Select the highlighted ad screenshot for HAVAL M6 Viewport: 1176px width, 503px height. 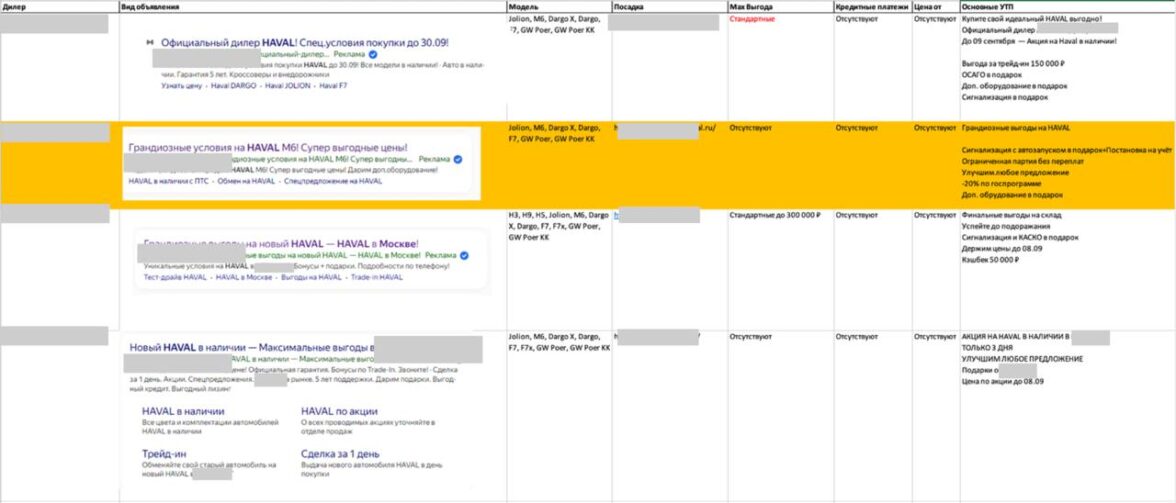pos(302,163)
